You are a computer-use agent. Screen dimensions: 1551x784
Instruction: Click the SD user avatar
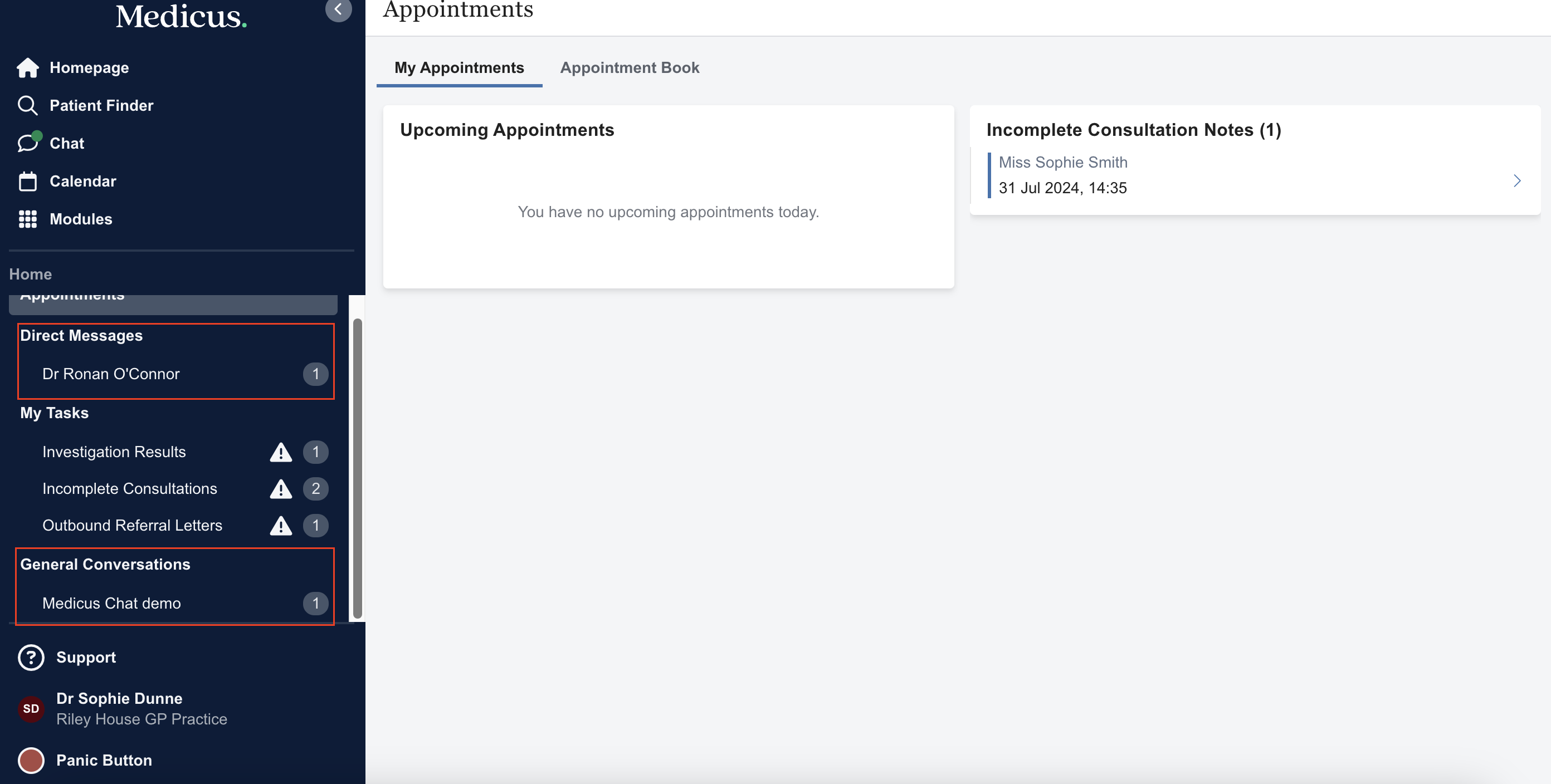click(x=31, y=709)
